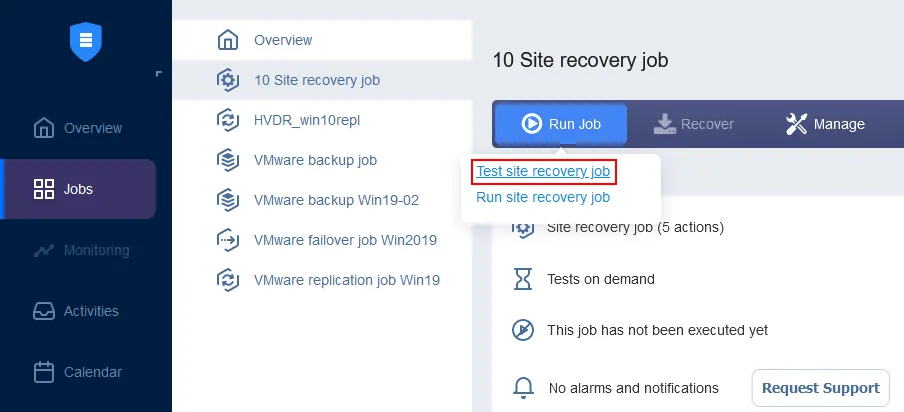Open the Manage menu
Image resolution: width=904 pixels, height=412 pixels.
825,124
